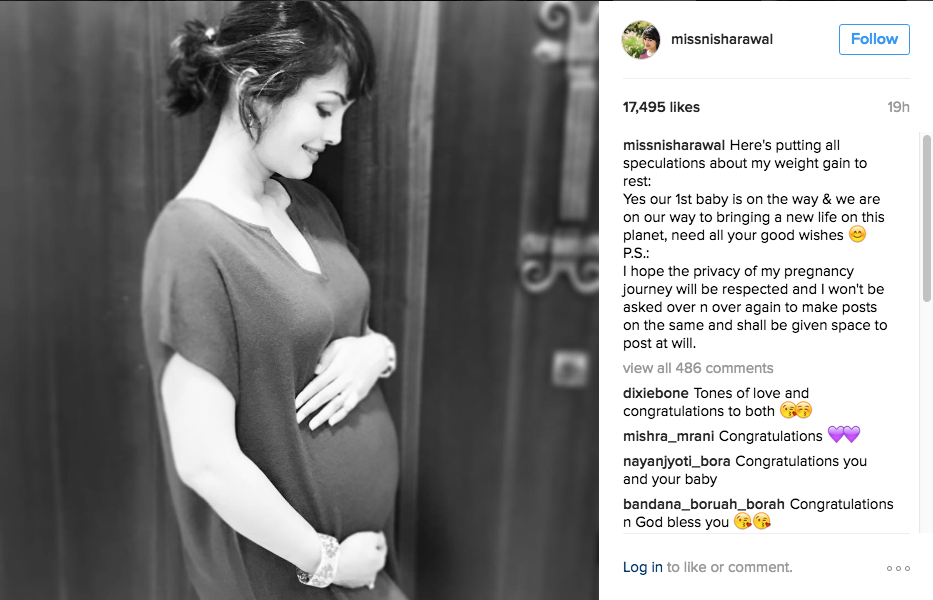933x600 pixels.
Task: Open missnisharawal username in post header
Action: (x=722, y=39)
